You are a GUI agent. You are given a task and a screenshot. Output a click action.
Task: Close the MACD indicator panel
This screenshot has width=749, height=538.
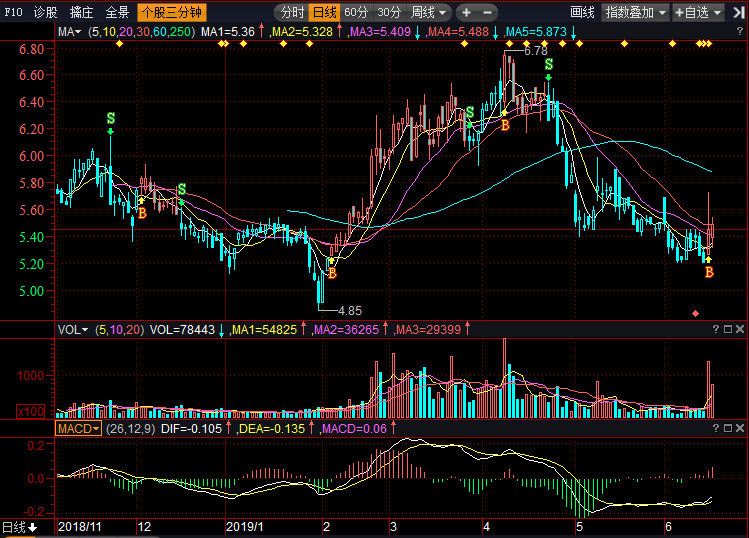(741, 428)
